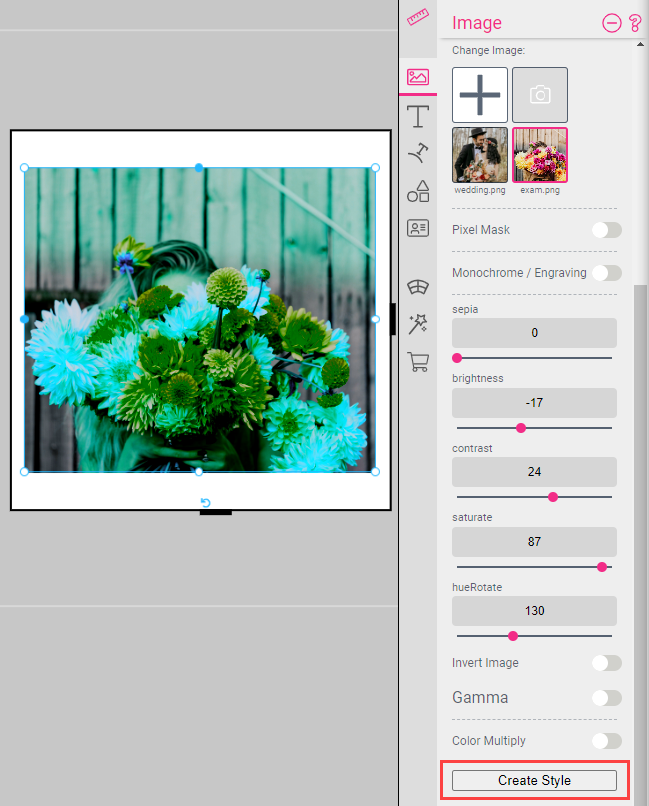Screen dimensions: 649x806
Task: Open help question mark icon
Action: 635,23
